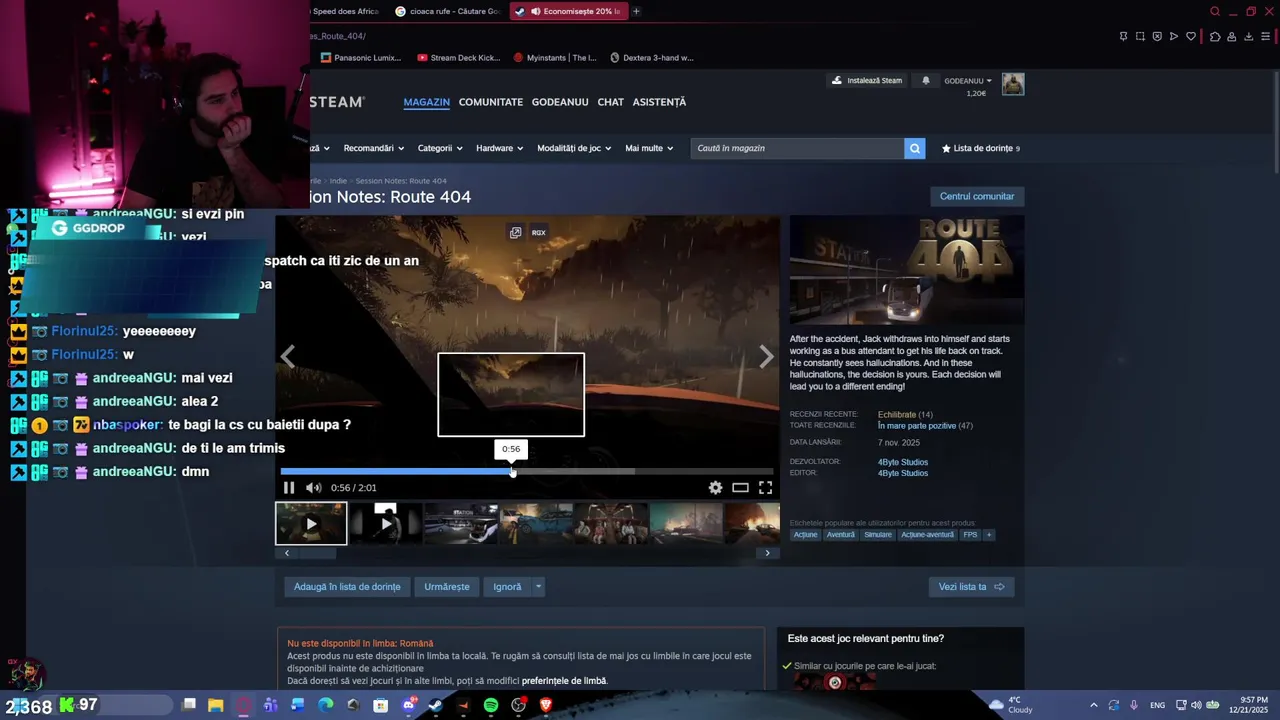Select the Station screenshot thumbnail
The image size is (1280, 720).
coord(461,524)
